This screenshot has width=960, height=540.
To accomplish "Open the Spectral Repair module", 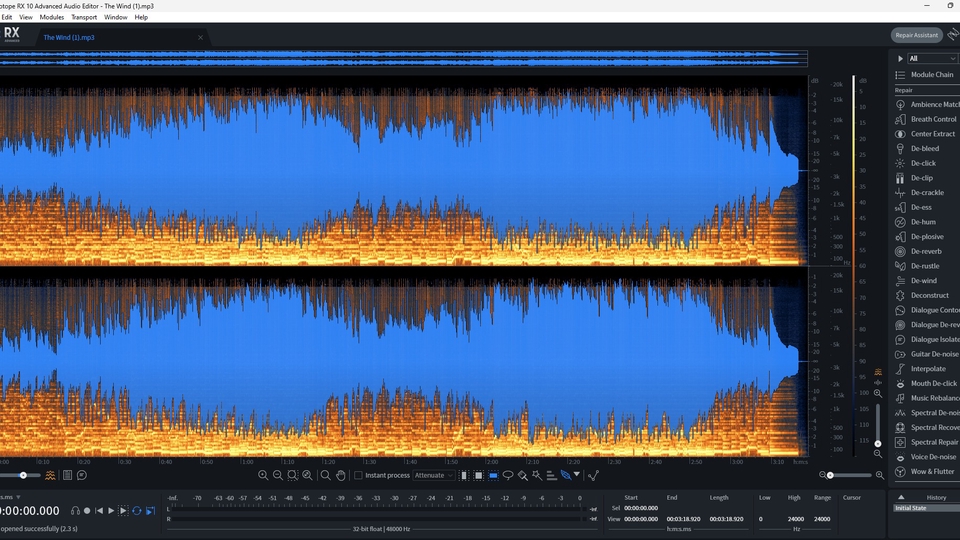I will tap(934, 442).
